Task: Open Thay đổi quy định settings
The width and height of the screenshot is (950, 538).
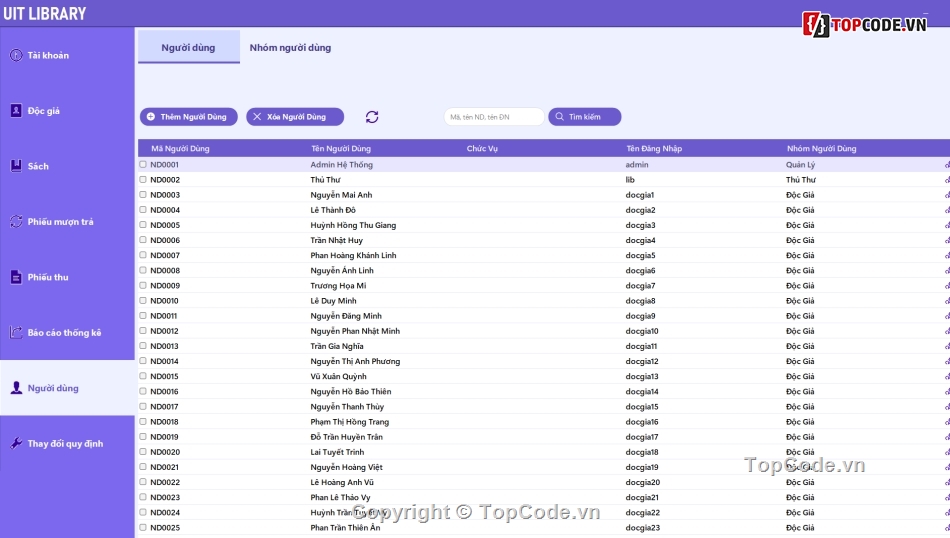Action: 65,444
